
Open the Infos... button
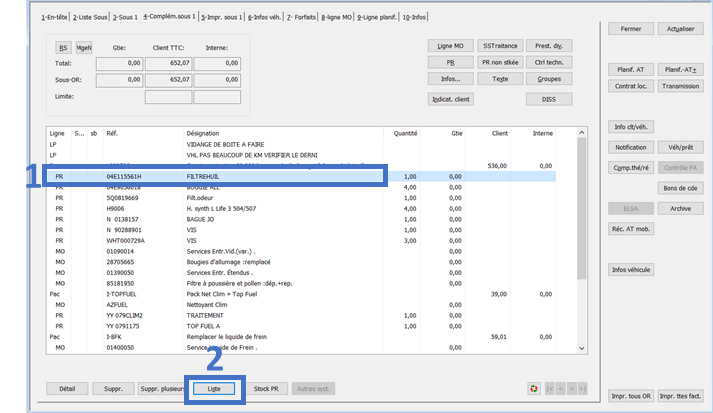click(x=451, y=79)
